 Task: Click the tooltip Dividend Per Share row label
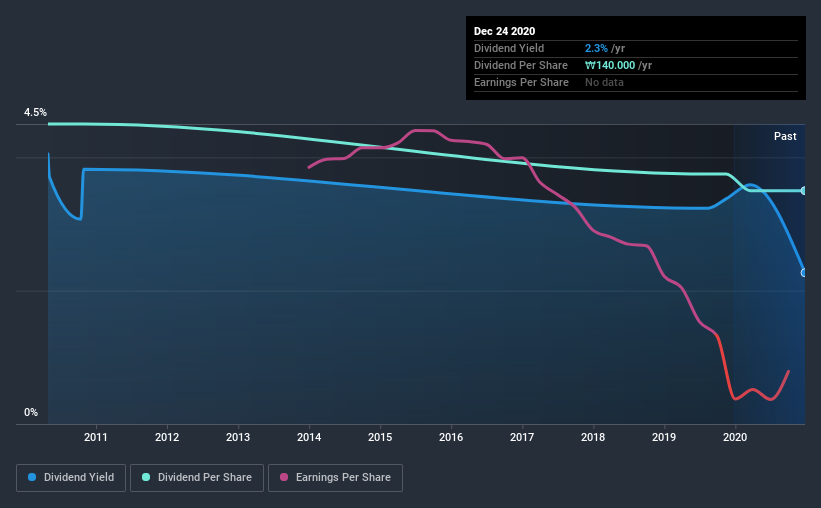(x=520, y=65)
